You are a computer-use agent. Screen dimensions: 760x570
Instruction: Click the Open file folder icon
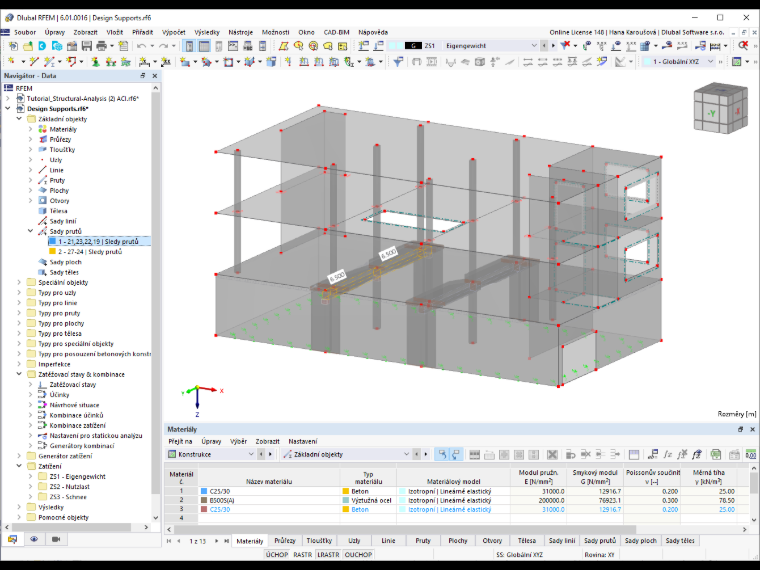[28, 46]
